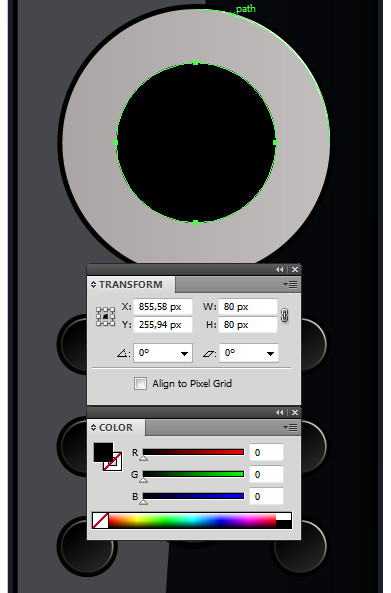Viewport: 391px width, 593px height.
Task: Select the stroke box with no color
Action: (x=113, y=461)
